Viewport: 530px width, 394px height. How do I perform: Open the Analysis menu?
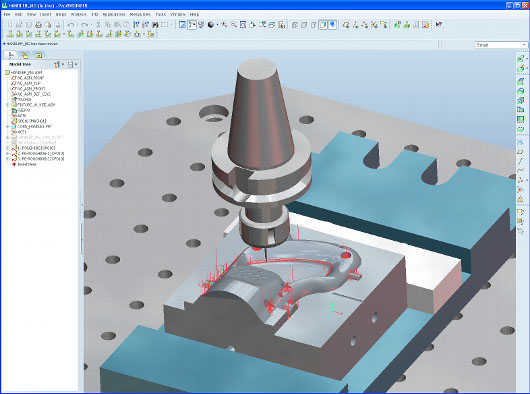78,15
